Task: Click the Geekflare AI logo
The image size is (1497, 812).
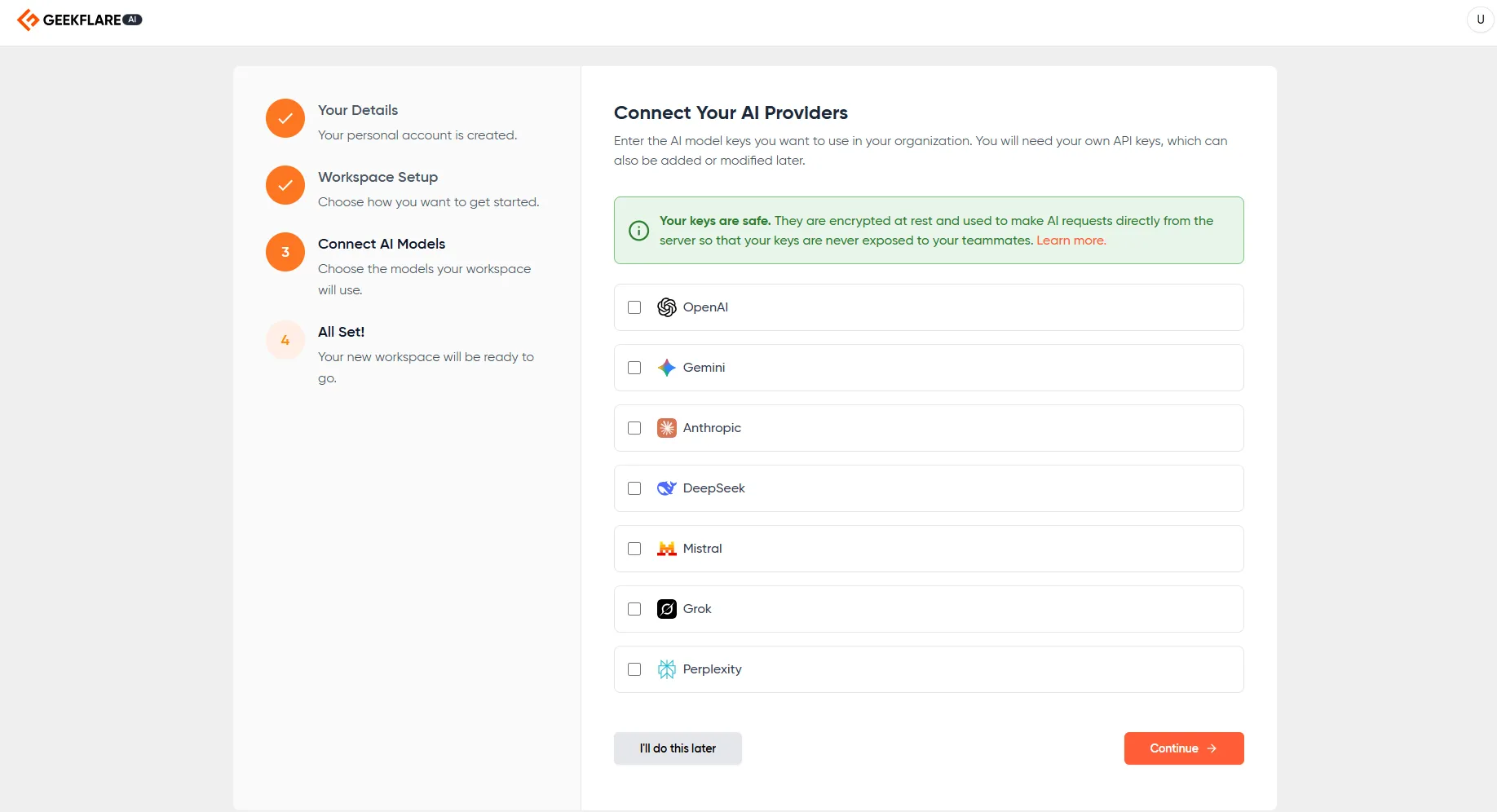Action: pos(79,20)
